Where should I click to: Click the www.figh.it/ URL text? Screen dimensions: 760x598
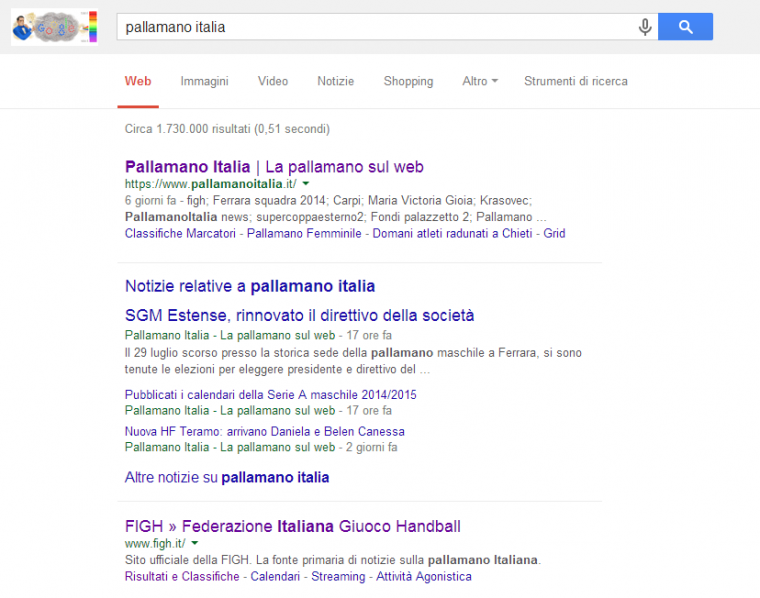point(155,544)
